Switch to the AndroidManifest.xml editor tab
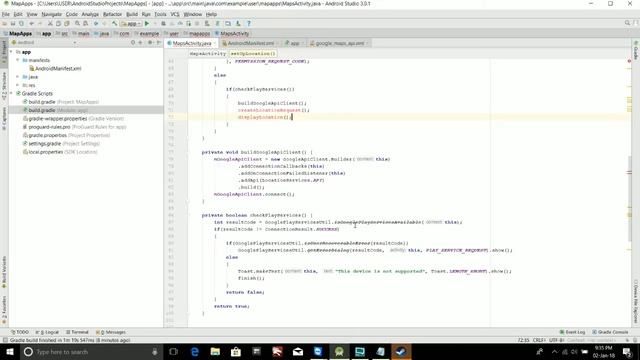Viewport: 640px width, 360px height. pos(251,43)
